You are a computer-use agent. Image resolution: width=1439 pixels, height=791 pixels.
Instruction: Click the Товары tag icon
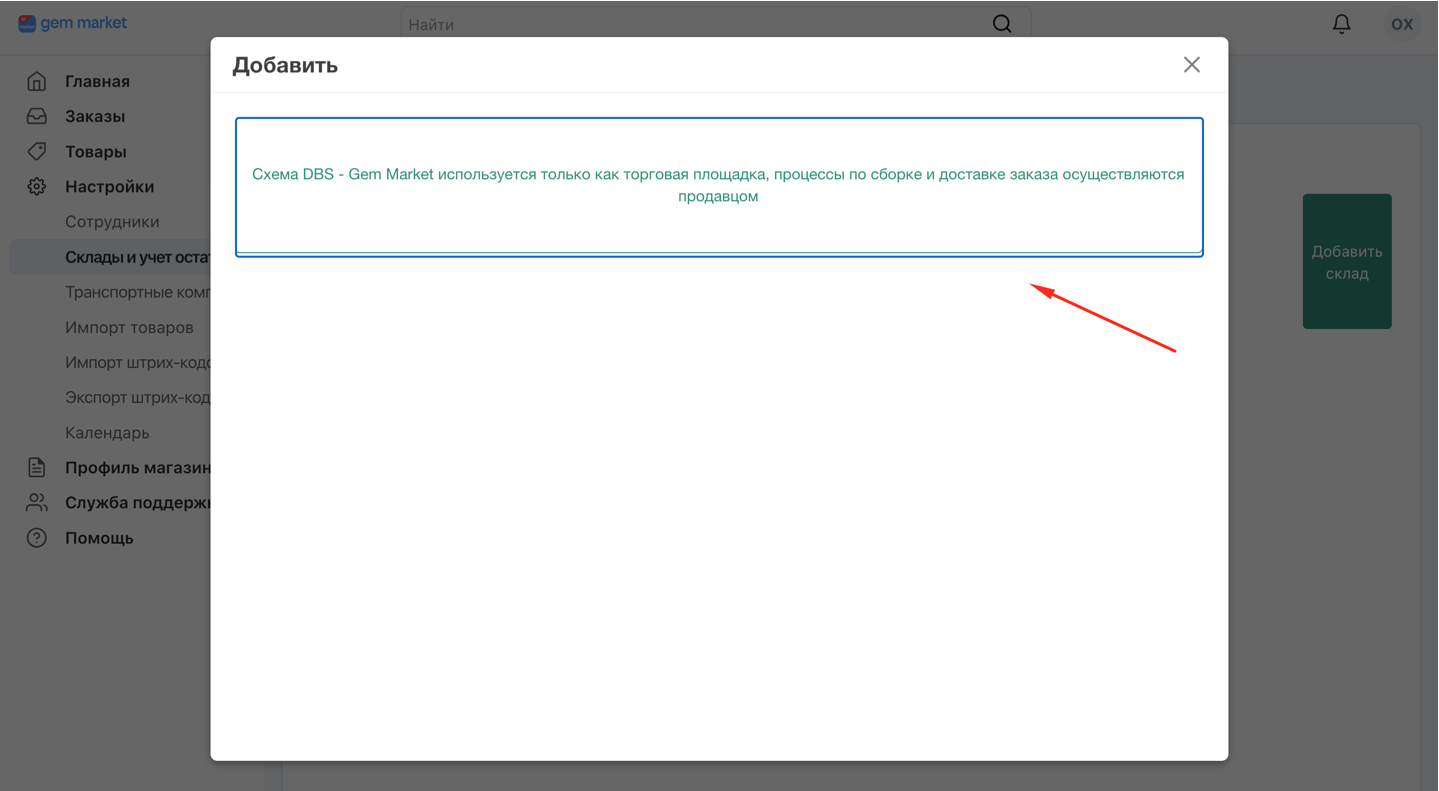(37, 151)
